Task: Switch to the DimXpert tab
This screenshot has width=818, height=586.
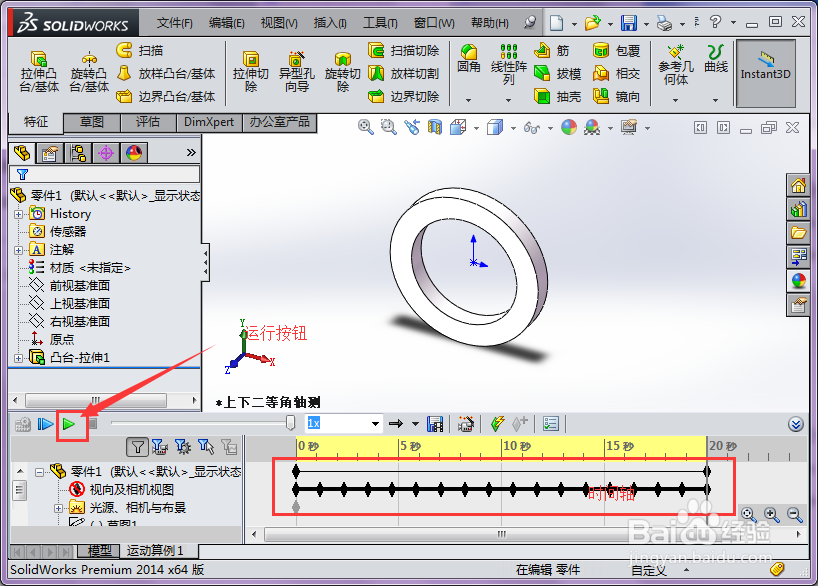Action: point(209,122)
